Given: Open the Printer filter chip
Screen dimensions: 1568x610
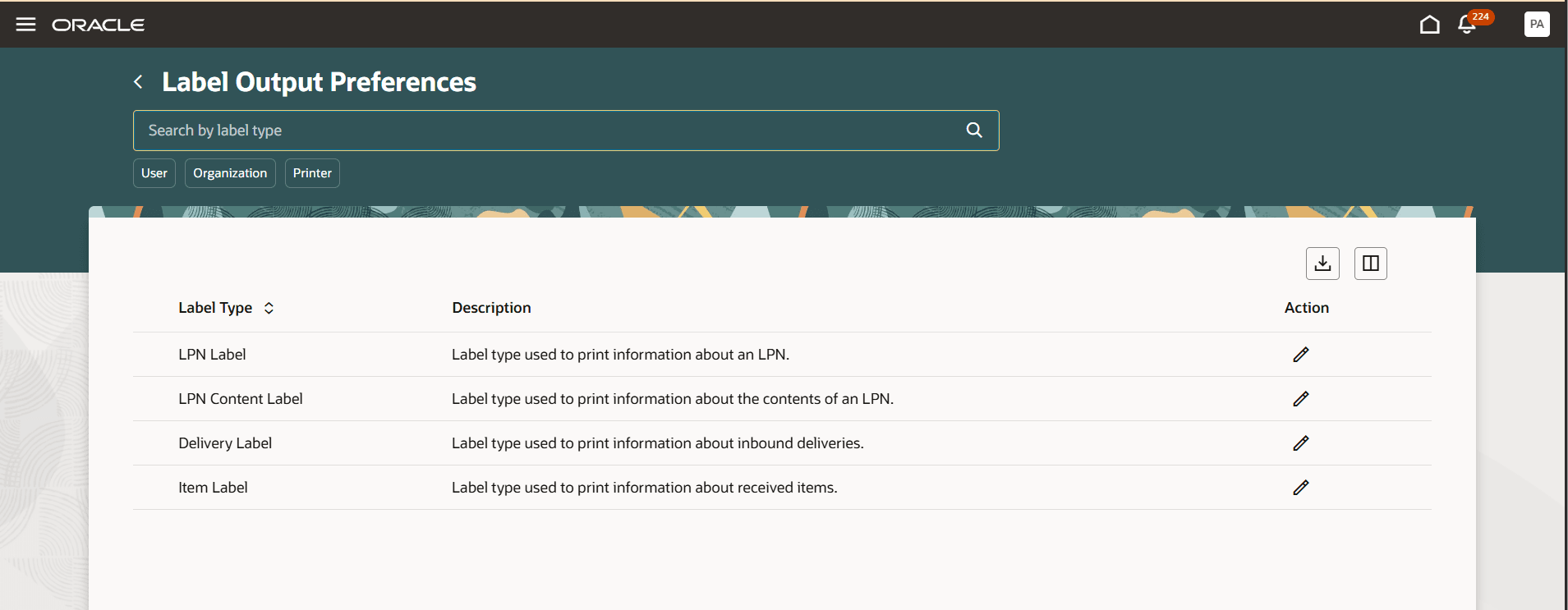Looking at the screenshot, I should point(312,173).
